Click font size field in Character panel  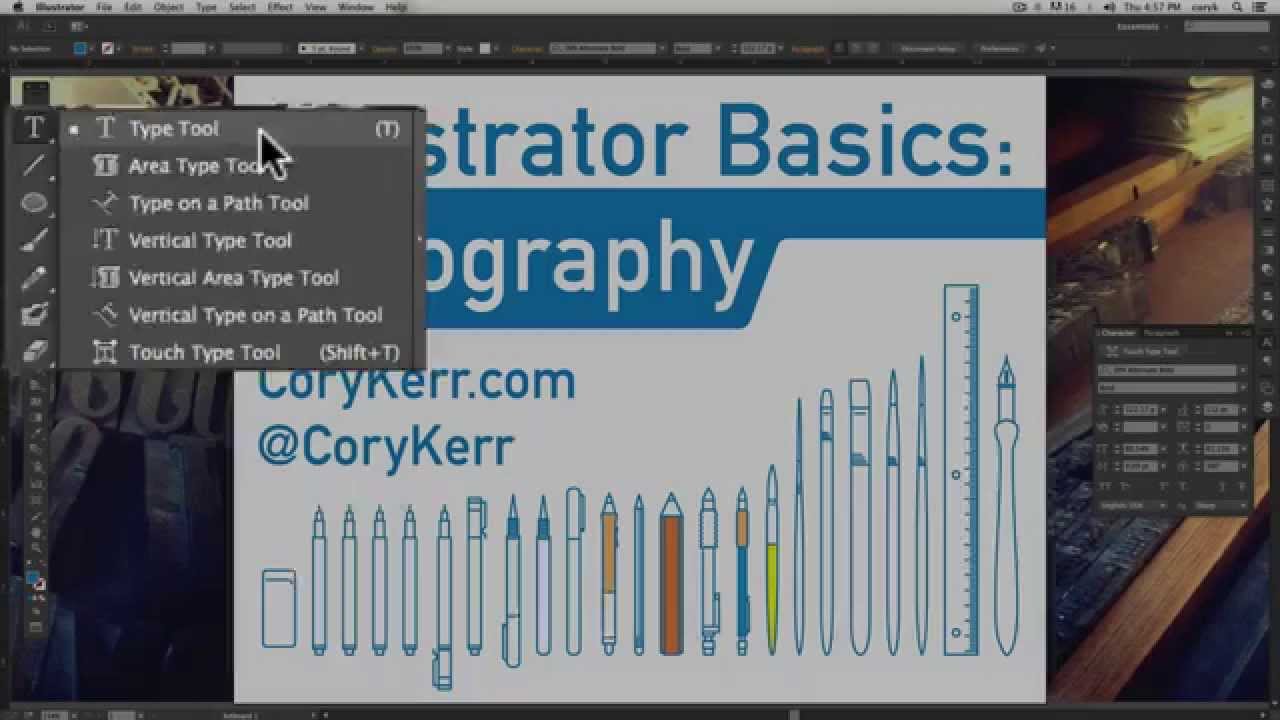(x=1138, y=410)
